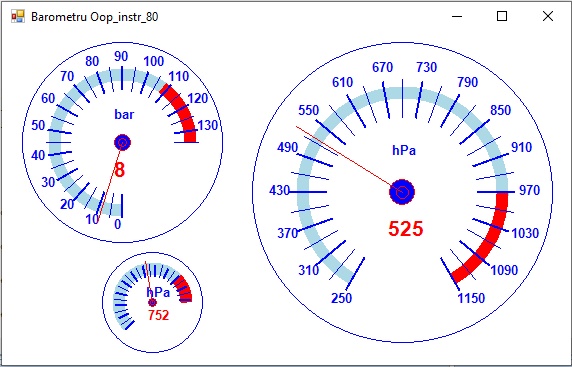Click the 1150 scale label
The height and width of the screenshot is (367, 572).
[471, 298]
